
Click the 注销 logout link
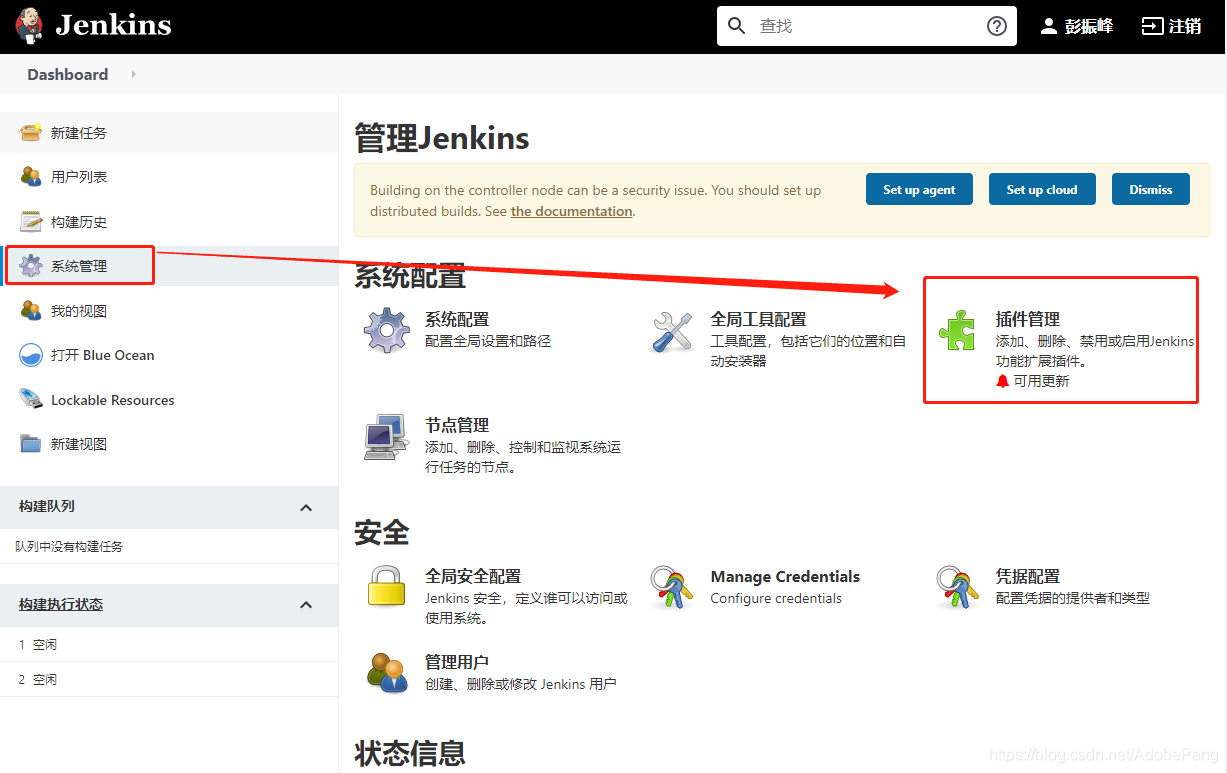point(1186,26)
